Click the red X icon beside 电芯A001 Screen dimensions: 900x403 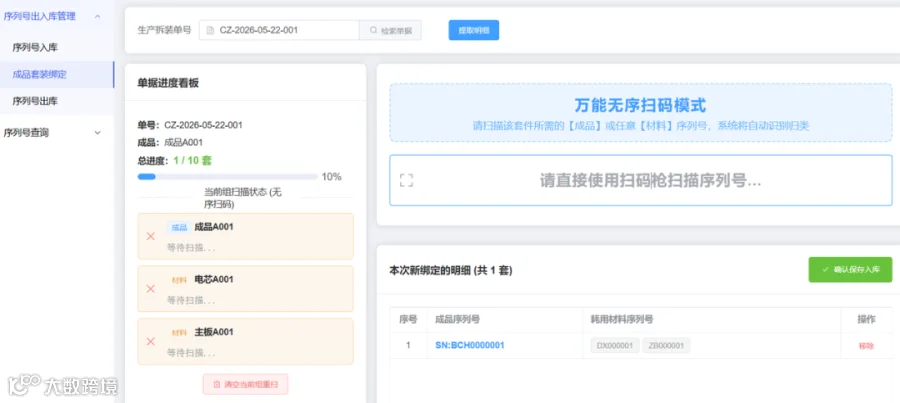point(150,289)
